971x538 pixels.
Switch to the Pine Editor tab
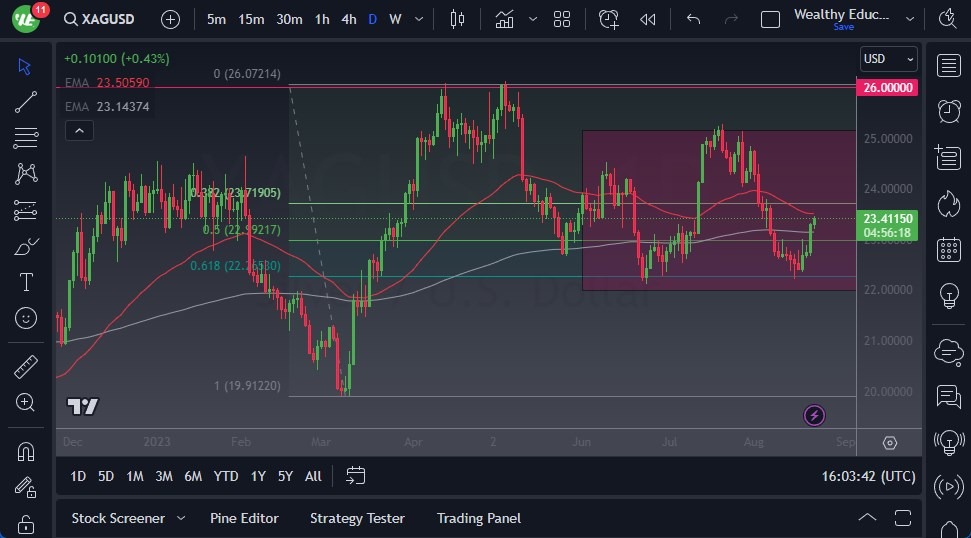coord(244,518)
